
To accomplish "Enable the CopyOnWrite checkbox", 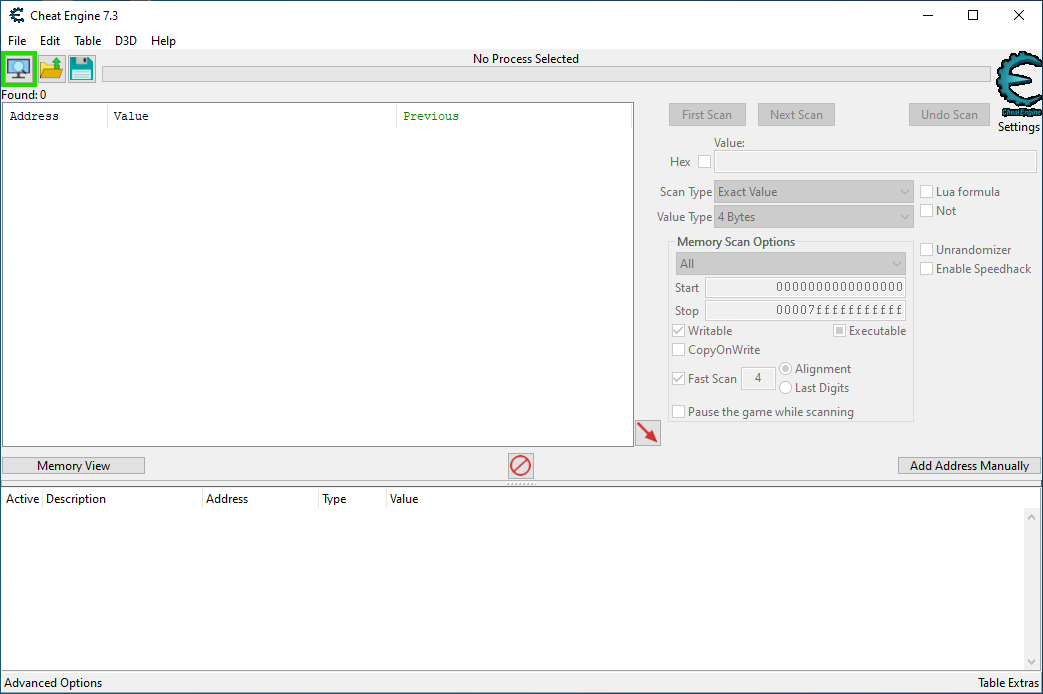I will pos(678,350).
